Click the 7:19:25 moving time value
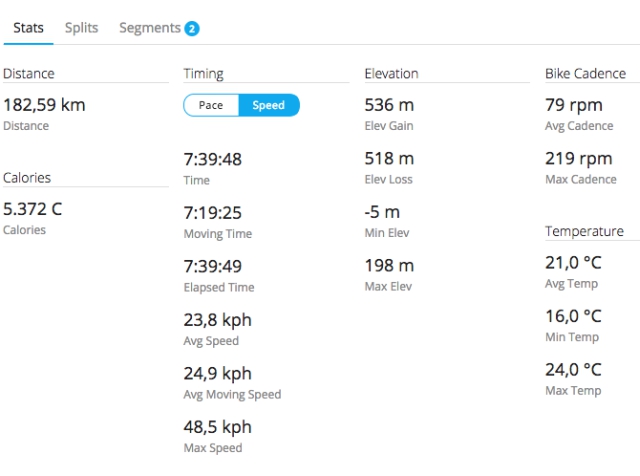The width and height of the screenshot is (640, 476). tap(212, 213)
